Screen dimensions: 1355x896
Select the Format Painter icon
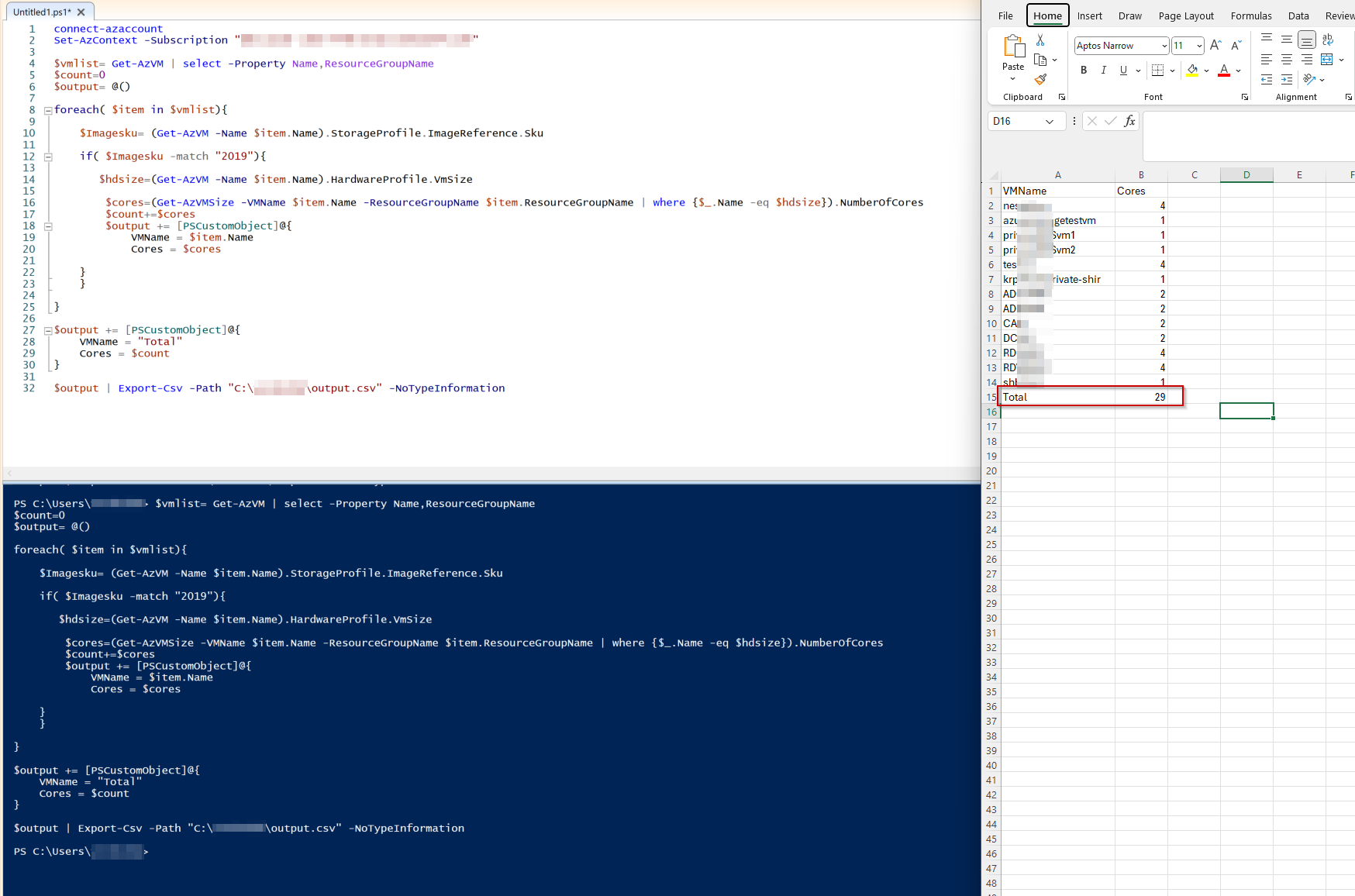[x=1041, y=78]
